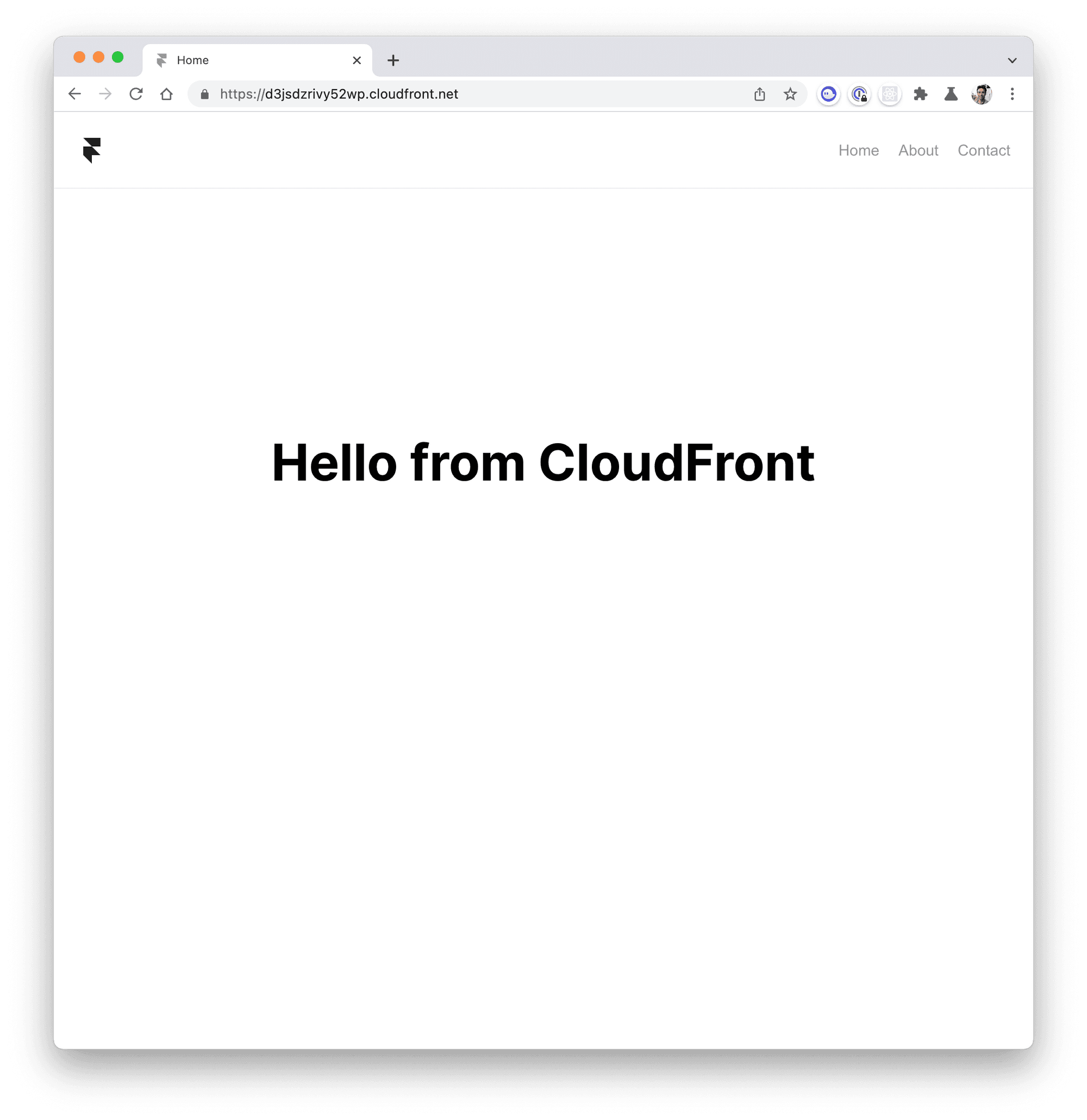The image size is (1087, 1120).
Task: Click the share page icon
Action: 759,94
